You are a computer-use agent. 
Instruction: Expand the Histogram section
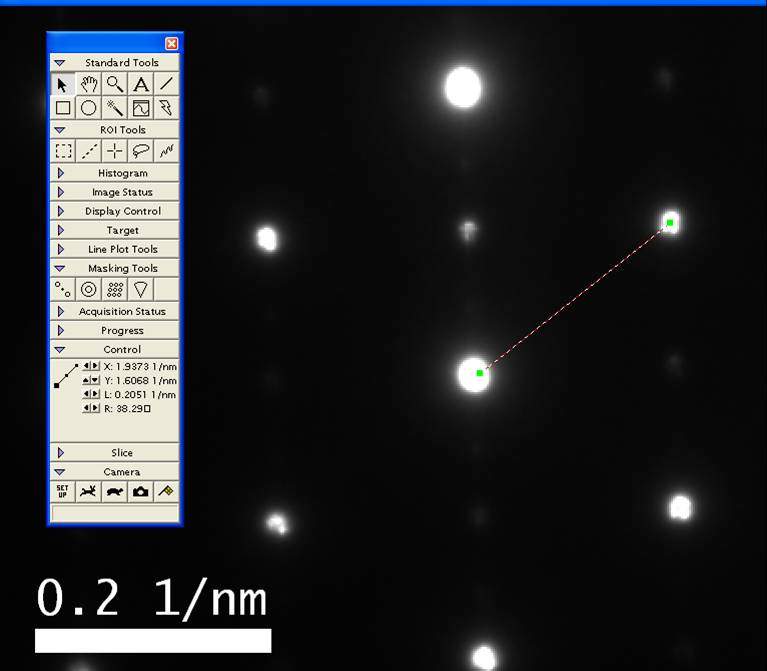pos(61,173)
